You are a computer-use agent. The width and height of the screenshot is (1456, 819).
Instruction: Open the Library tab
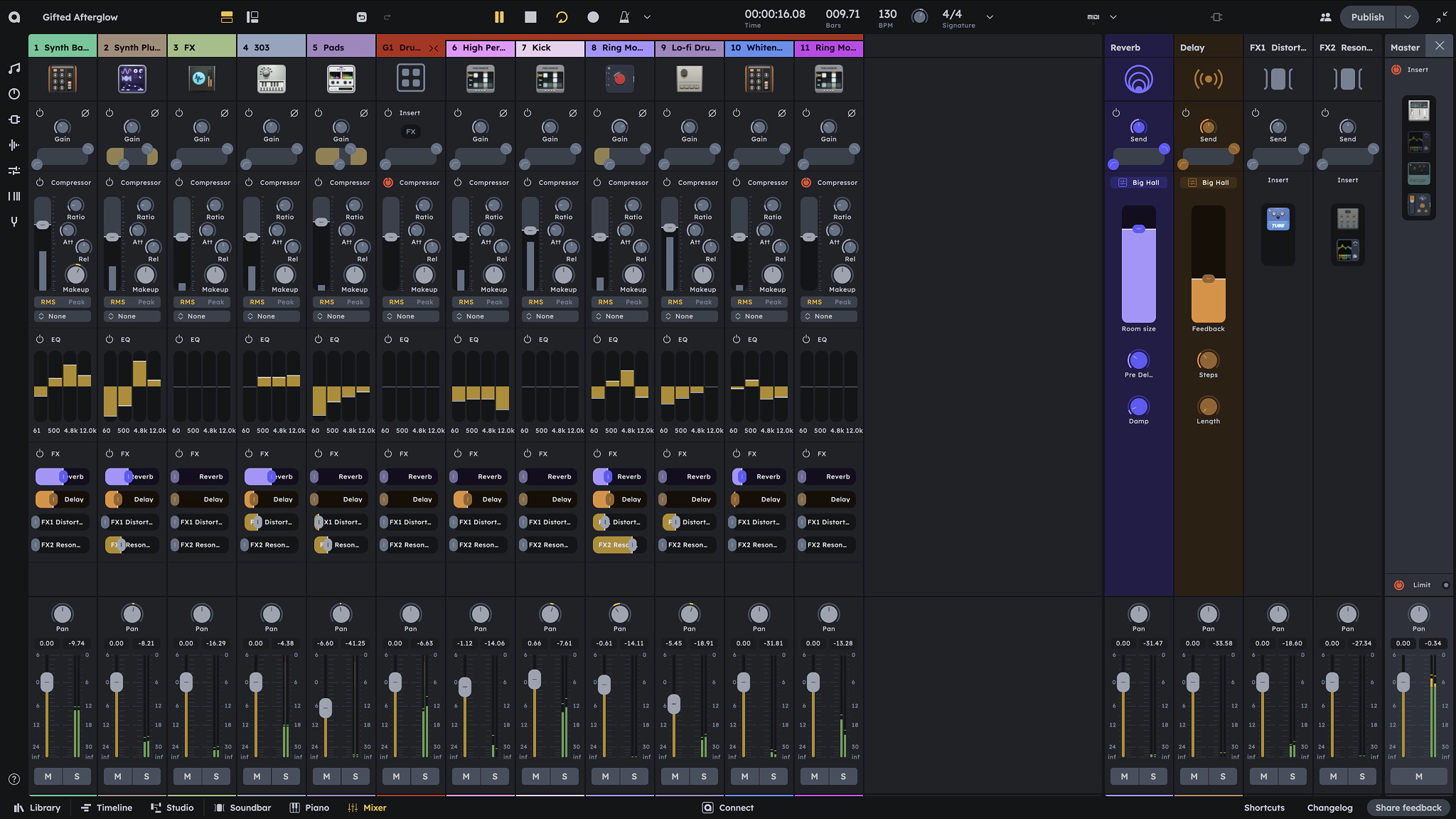37,808
